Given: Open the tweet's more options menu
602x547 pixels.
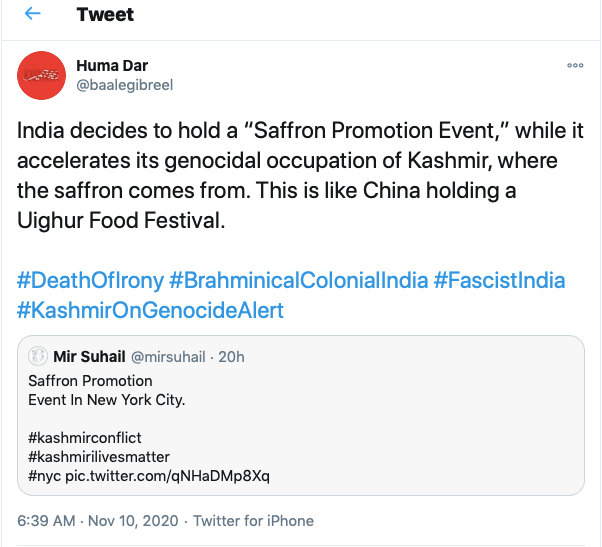Looking at the screenshot, I should point(574,65).
